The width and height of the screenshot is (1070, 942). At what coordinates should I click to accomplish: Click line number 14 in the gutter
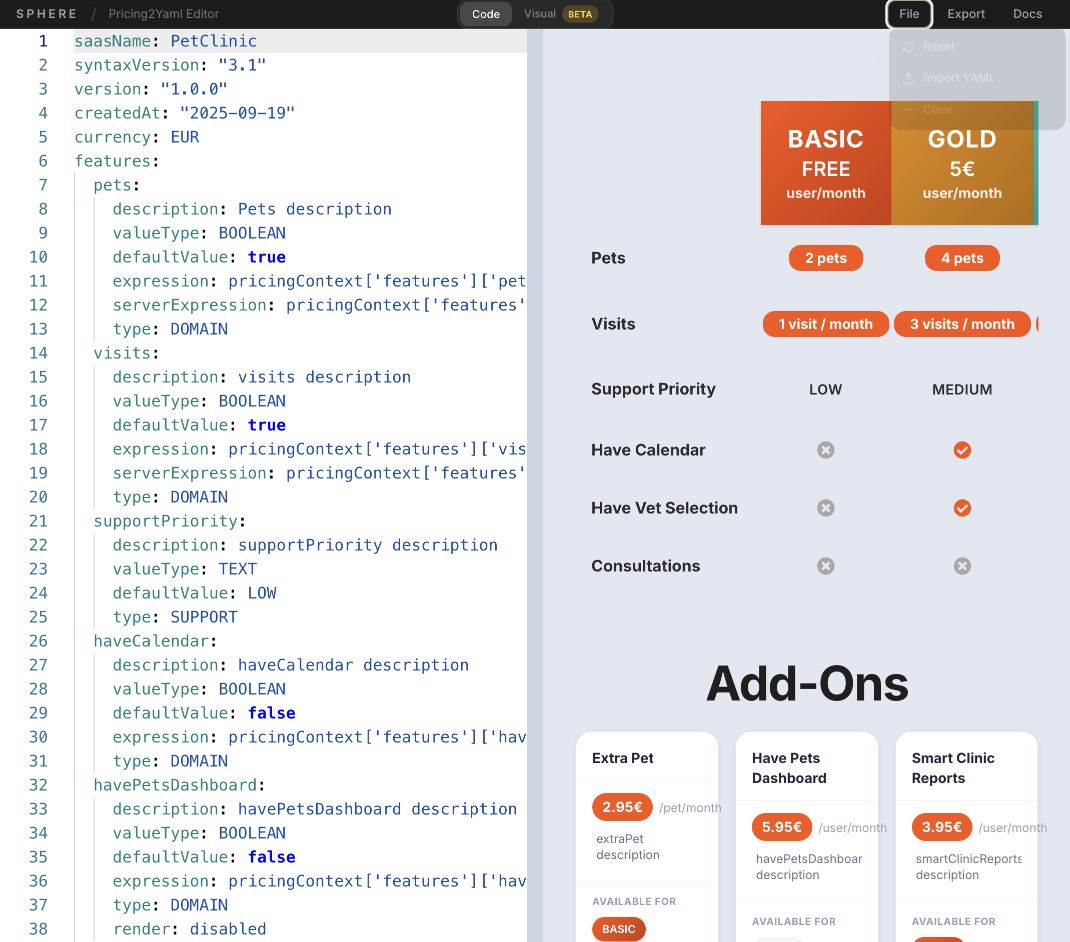[38, 353]
